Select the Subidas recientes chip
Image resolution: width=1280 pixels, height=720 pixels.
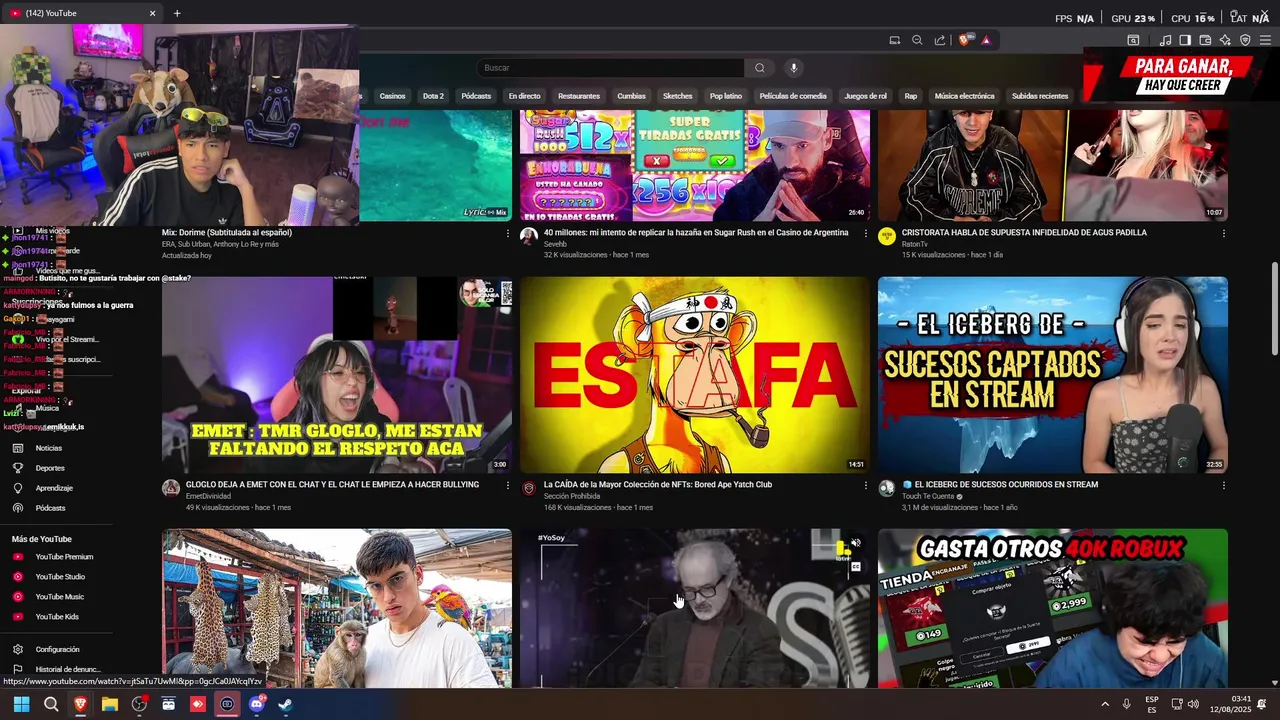click(1040, 96)
